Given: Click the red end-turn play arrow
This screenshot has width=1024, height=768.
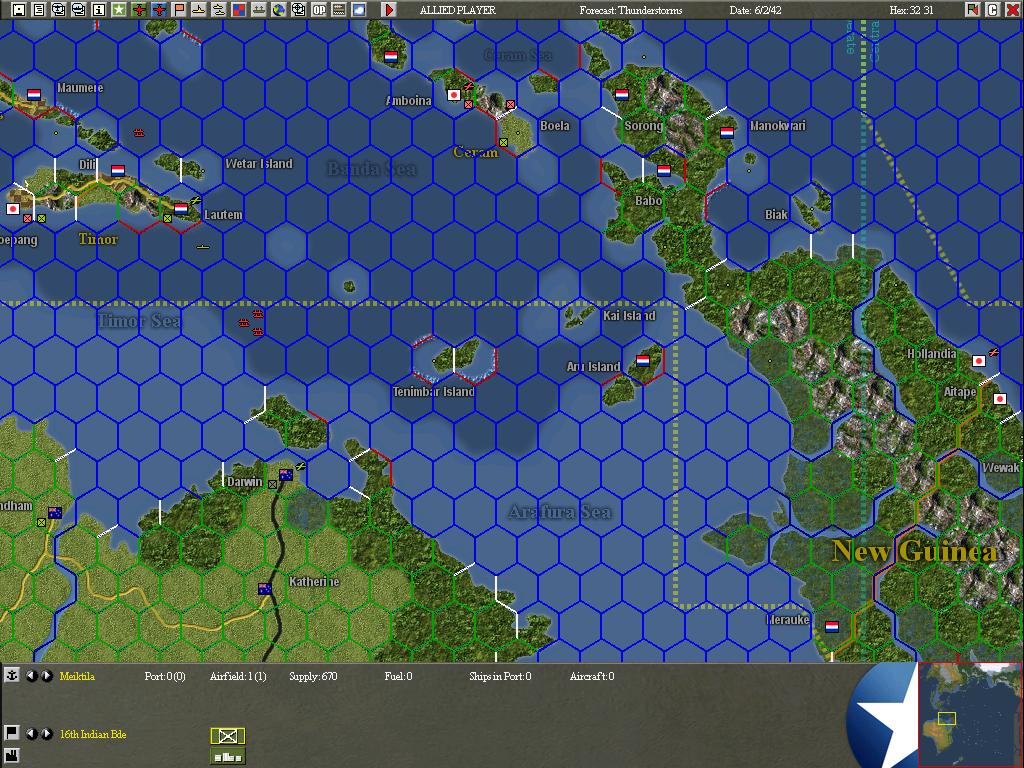Looking at the screenshot, I should [389, 9].
